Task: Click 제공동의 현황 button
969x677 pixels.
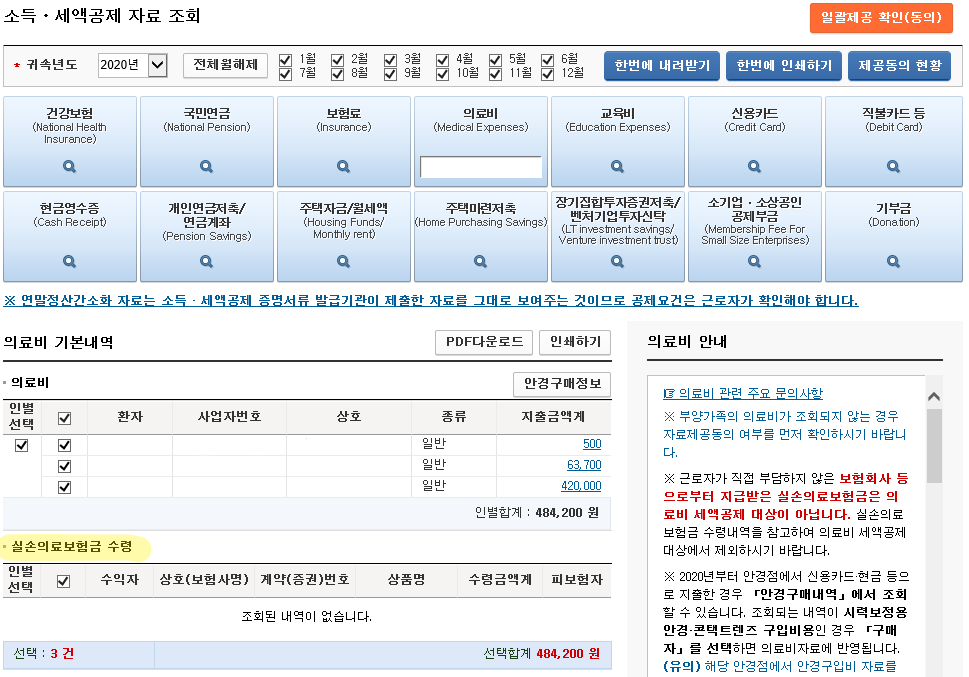Action: point(900,66)
